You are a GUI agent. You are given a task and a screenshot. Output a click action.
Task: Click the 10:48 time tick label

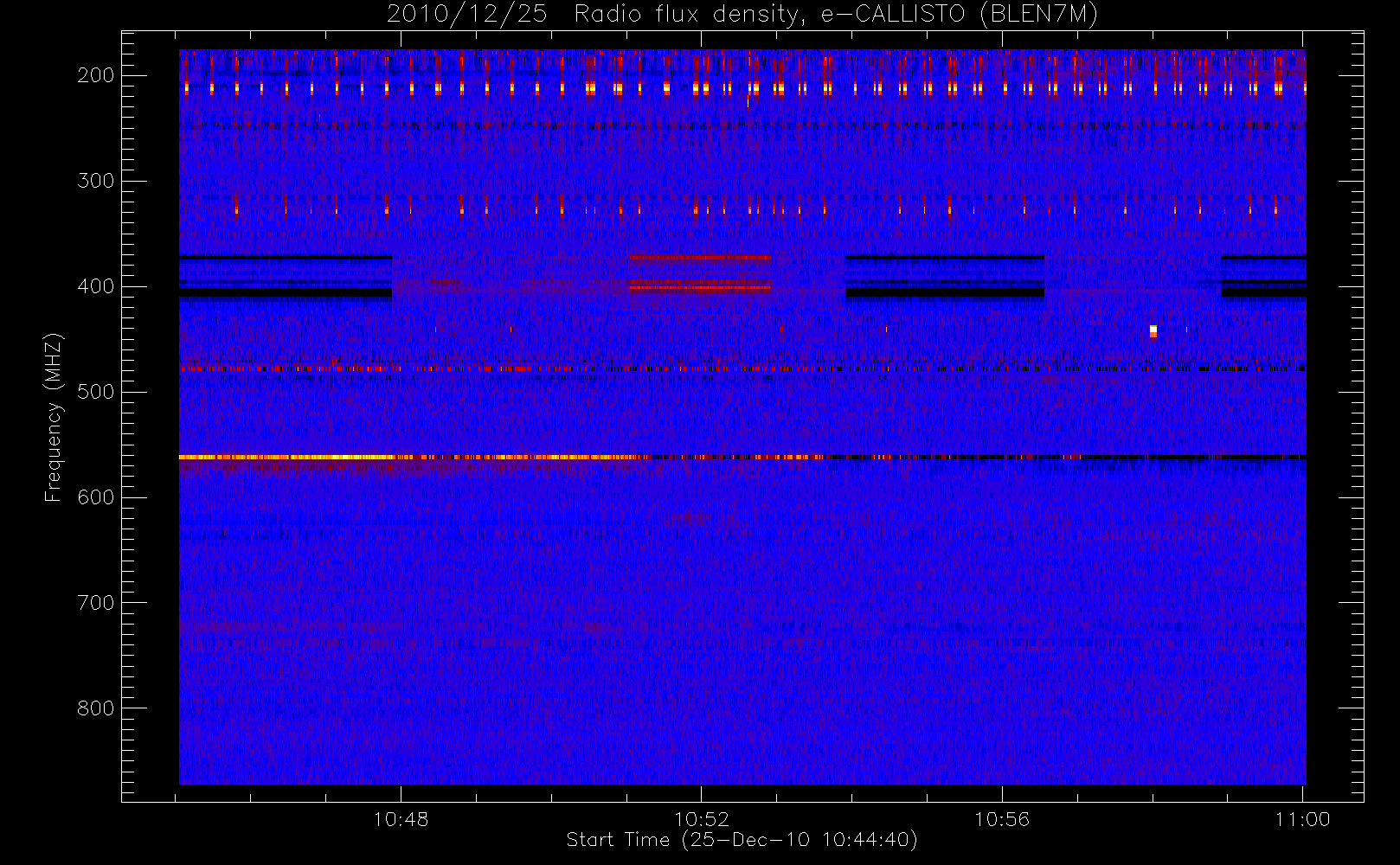(401, 819)
